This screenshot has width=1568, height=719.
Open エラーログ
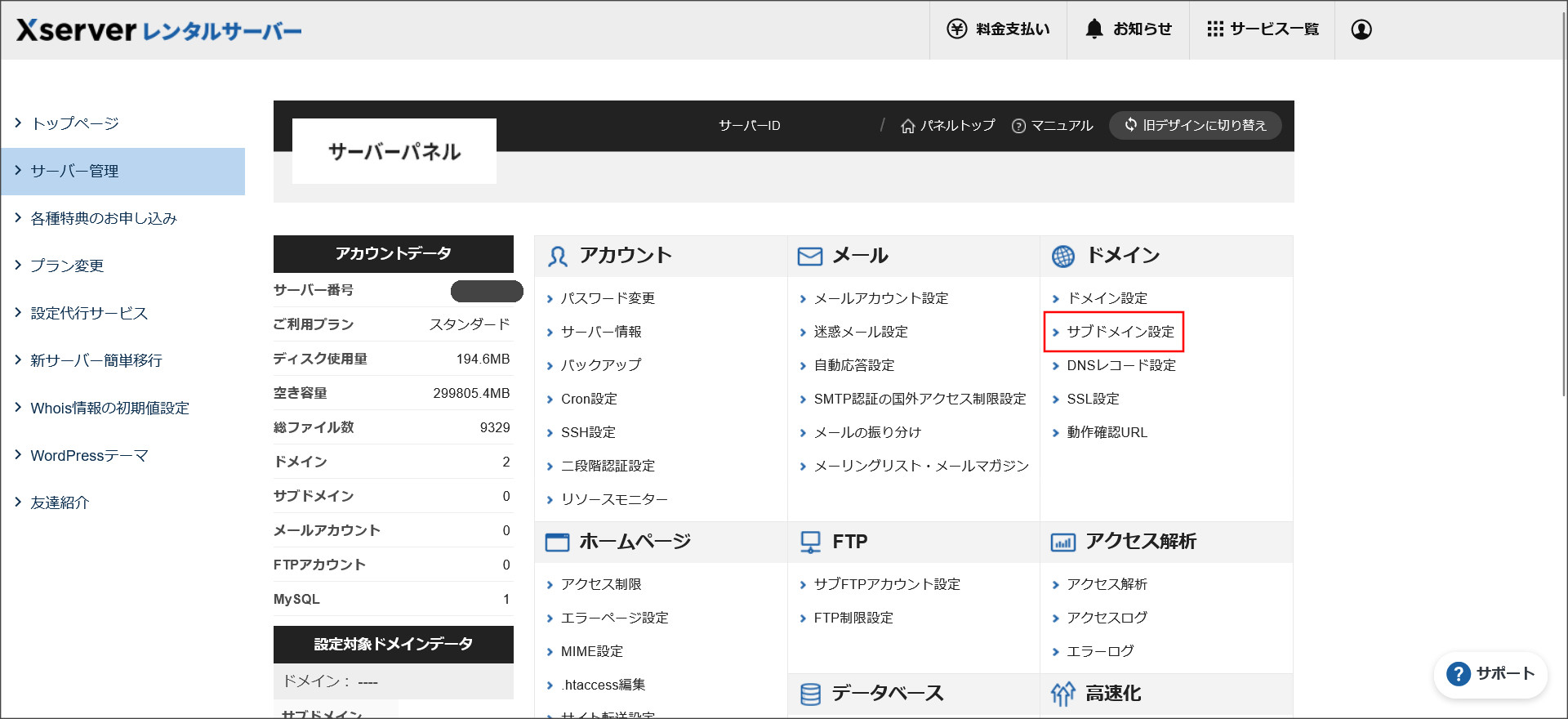1100,651
